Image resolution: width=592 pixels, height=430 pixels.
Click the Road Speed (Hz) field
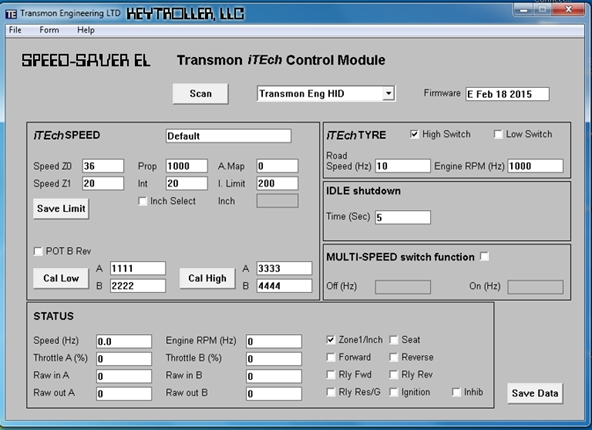point(402,166)
